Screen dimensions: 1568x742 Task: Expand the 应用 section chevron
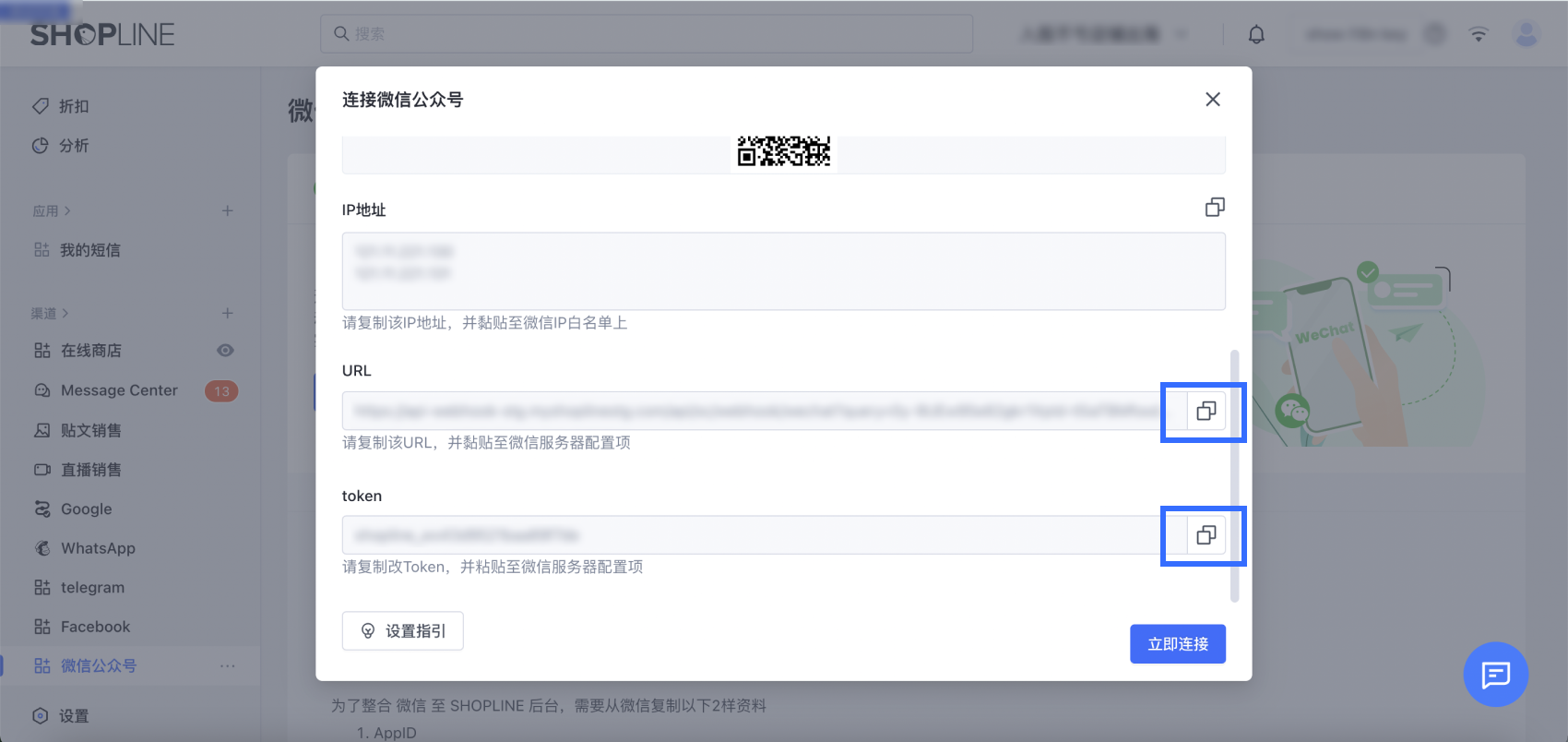(67, 211)
